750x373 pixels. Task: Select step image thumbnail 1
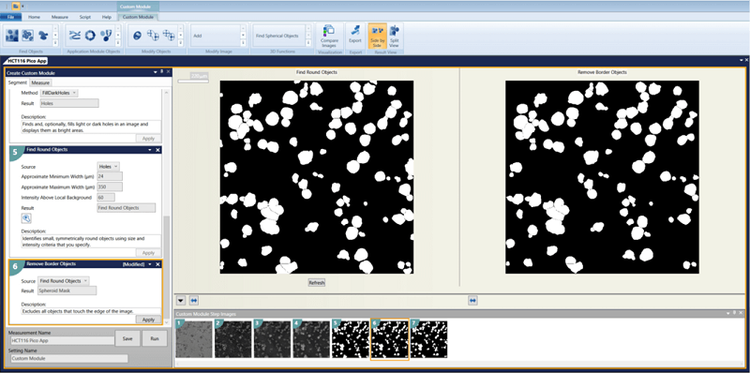pos(194,339)
